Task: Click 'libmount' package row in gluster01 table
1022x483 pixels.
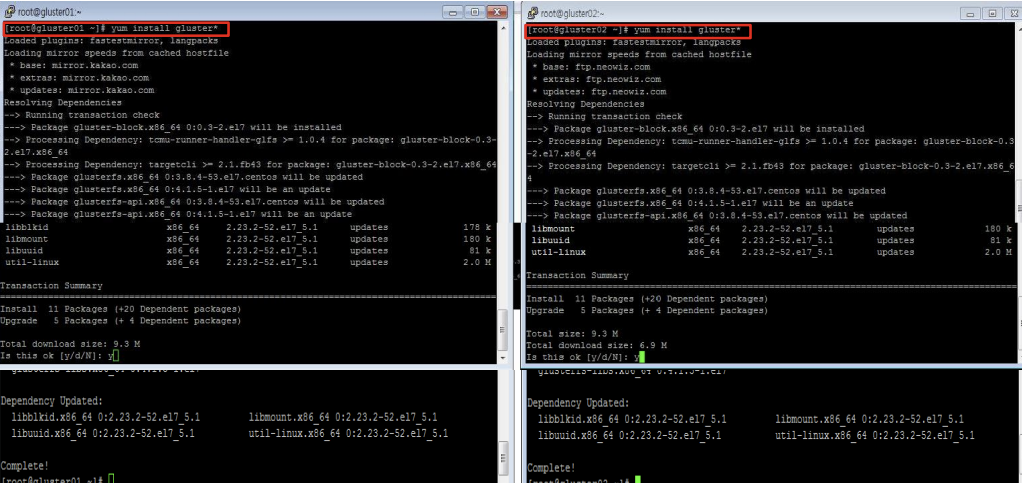Action: [249, 239]
